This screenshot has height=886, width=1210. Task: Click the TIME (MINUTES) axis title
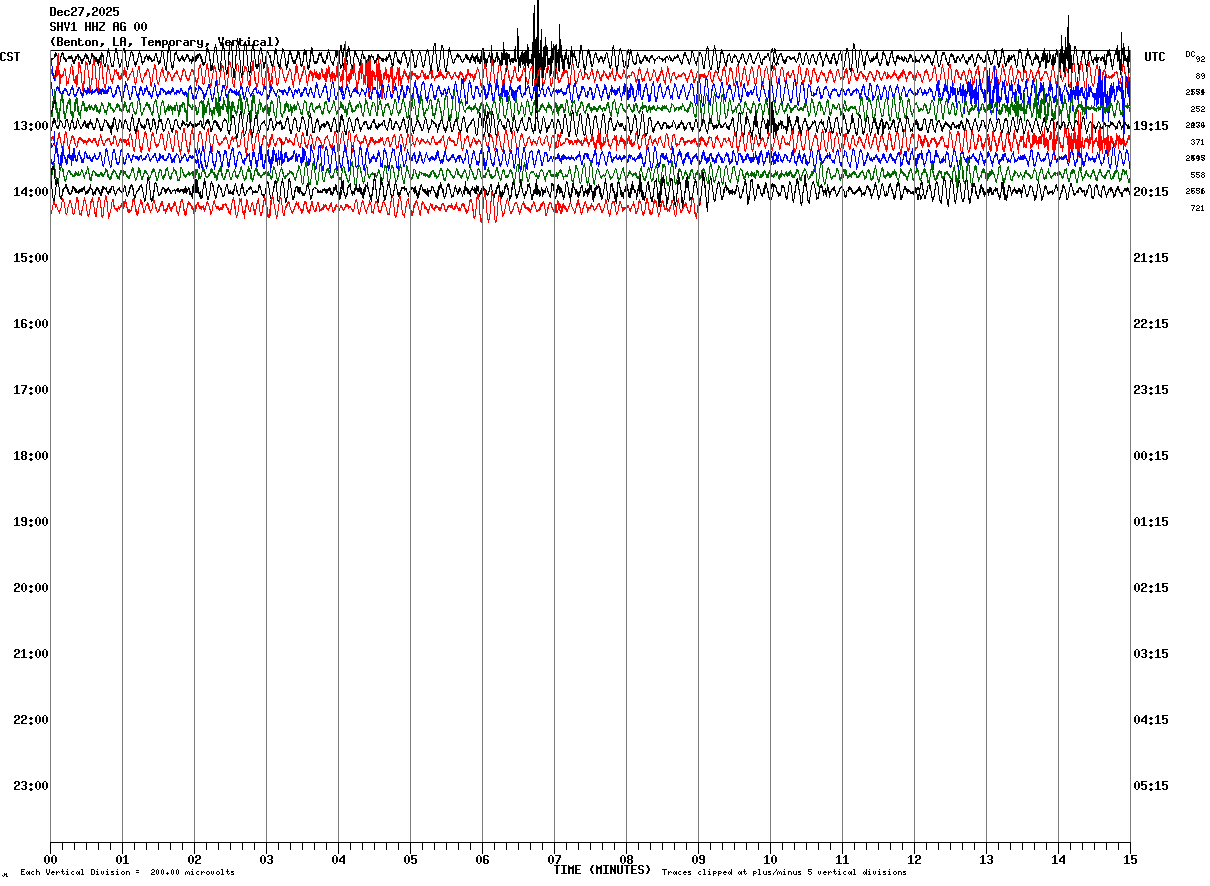pyautogui.click(x=602, y=870)
